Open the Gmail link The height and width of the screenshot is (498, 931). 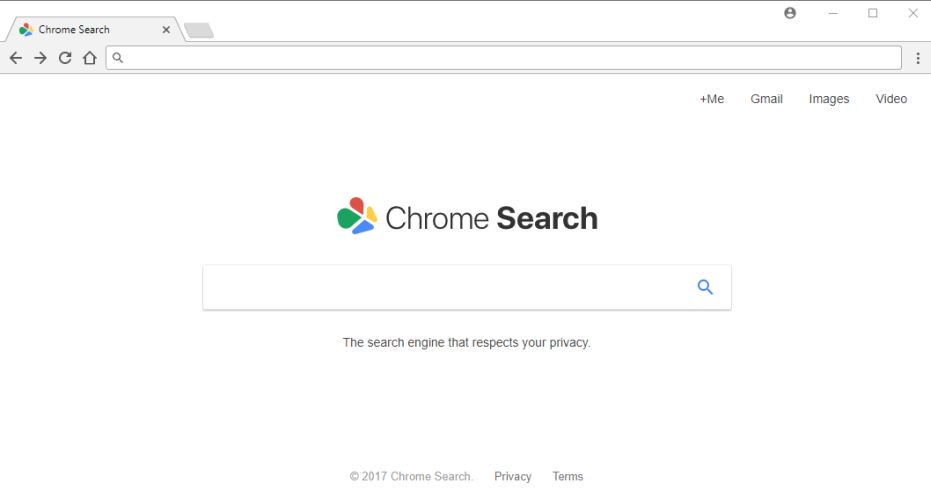pyautogui.click(x=766, y=99)
